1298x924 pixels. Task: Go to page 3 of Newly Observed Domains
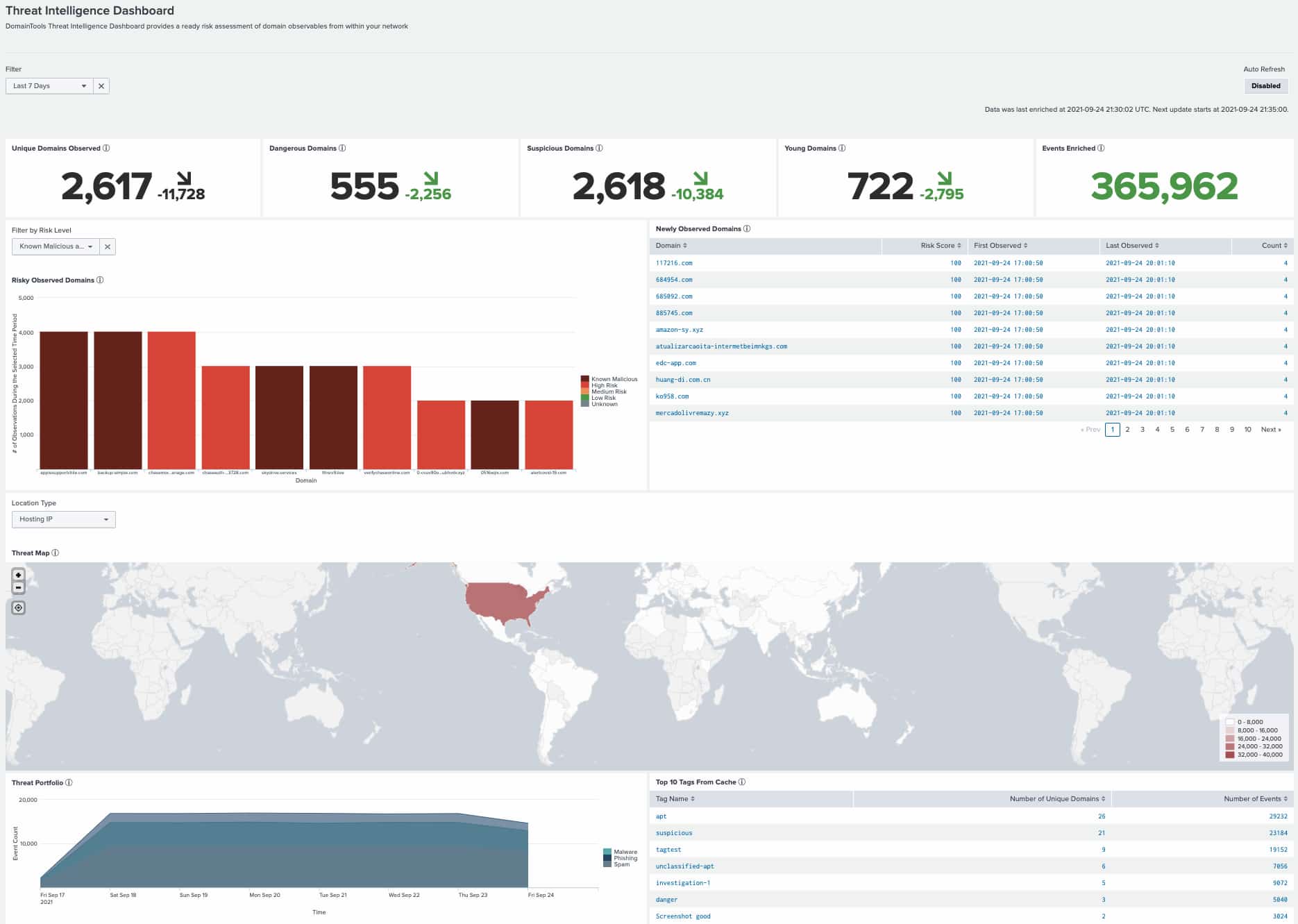pos(1143,430)
